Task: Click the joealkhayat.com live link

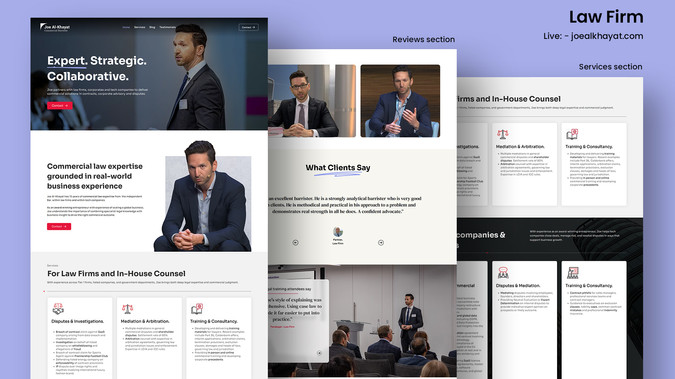Action: (607, 36)
